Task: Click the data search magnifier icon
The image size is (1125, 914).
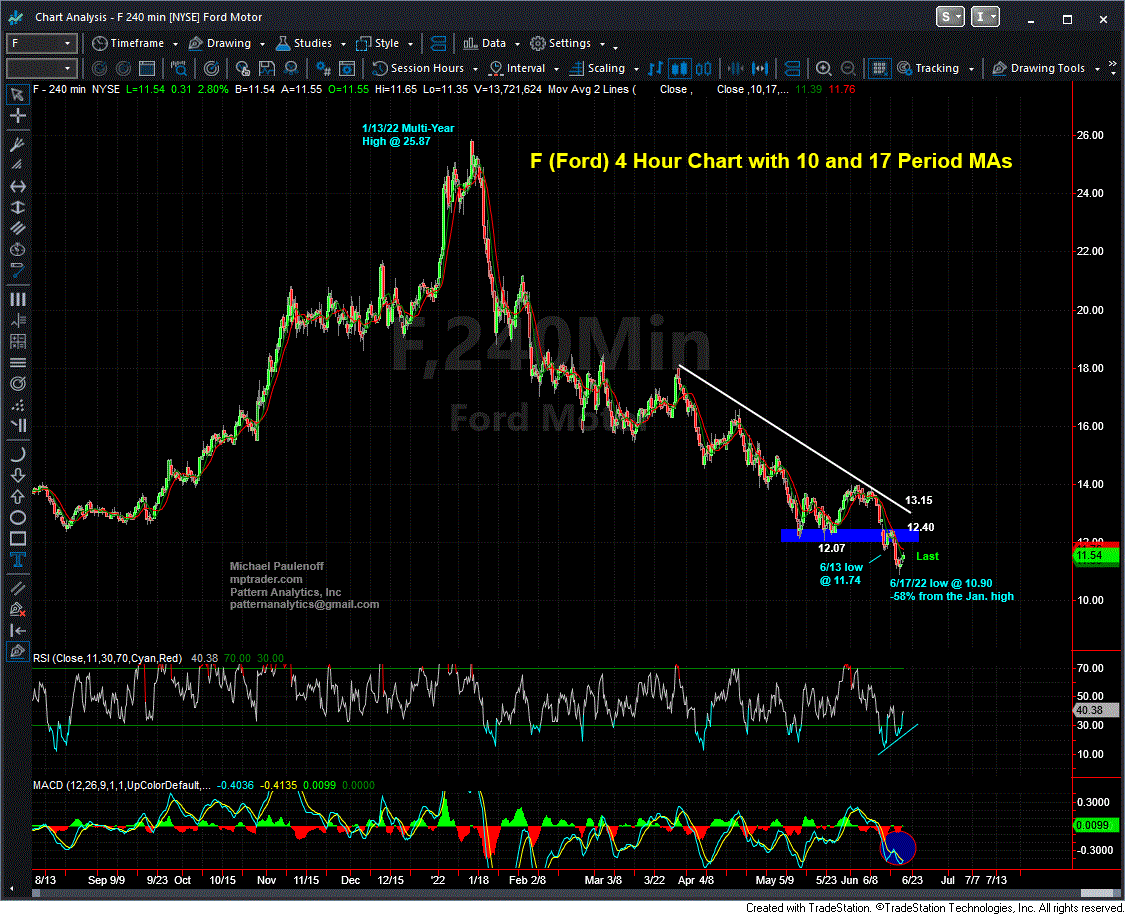Action: pyautogui.click(x=179, y=68)
